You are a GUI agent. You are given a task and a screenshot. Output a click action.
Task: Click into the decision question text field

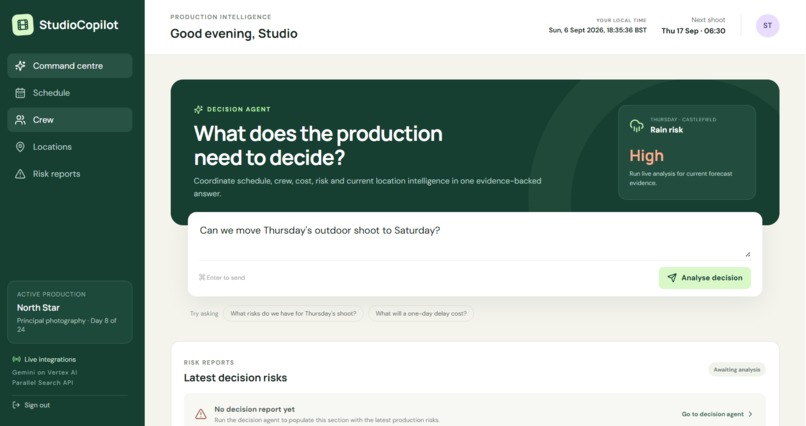click(x=475, y=239)
